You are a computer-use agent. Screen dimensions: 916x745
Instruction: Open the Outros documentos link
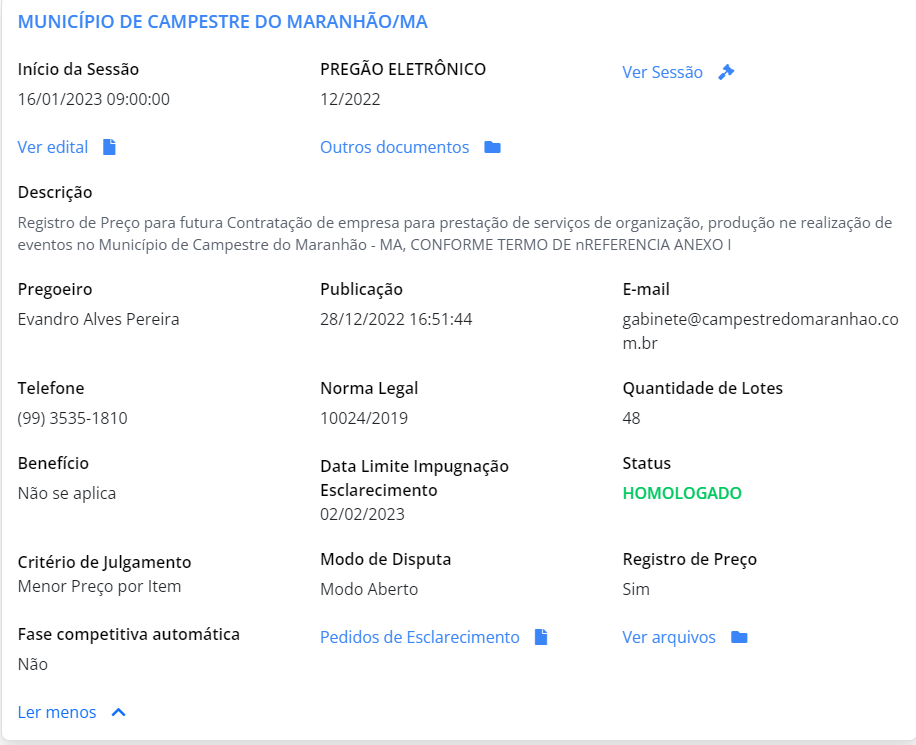tap(394, 147)
